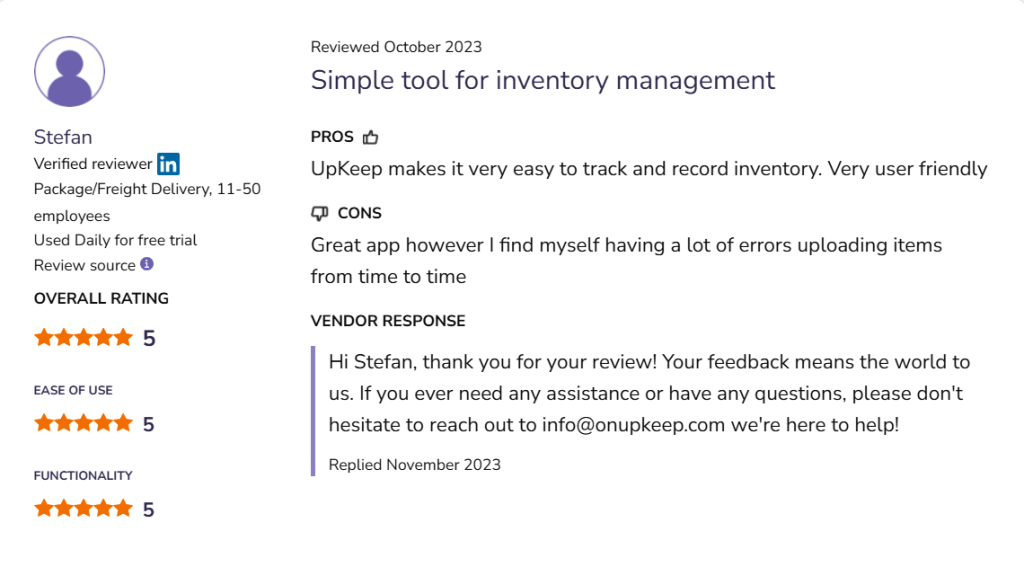
Task: Click the thumbs up icon beside PROS
Action: pos(371,137)
